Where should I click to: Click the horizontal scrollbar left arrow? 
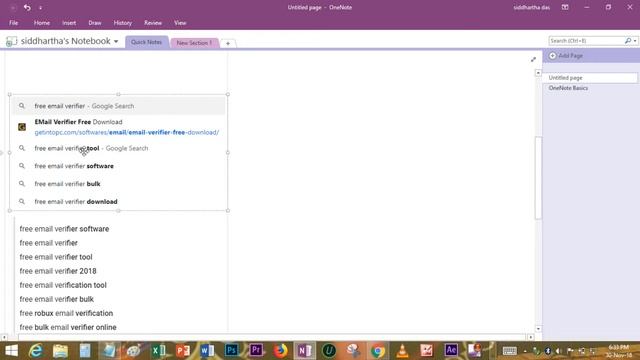tap(4, 337)
